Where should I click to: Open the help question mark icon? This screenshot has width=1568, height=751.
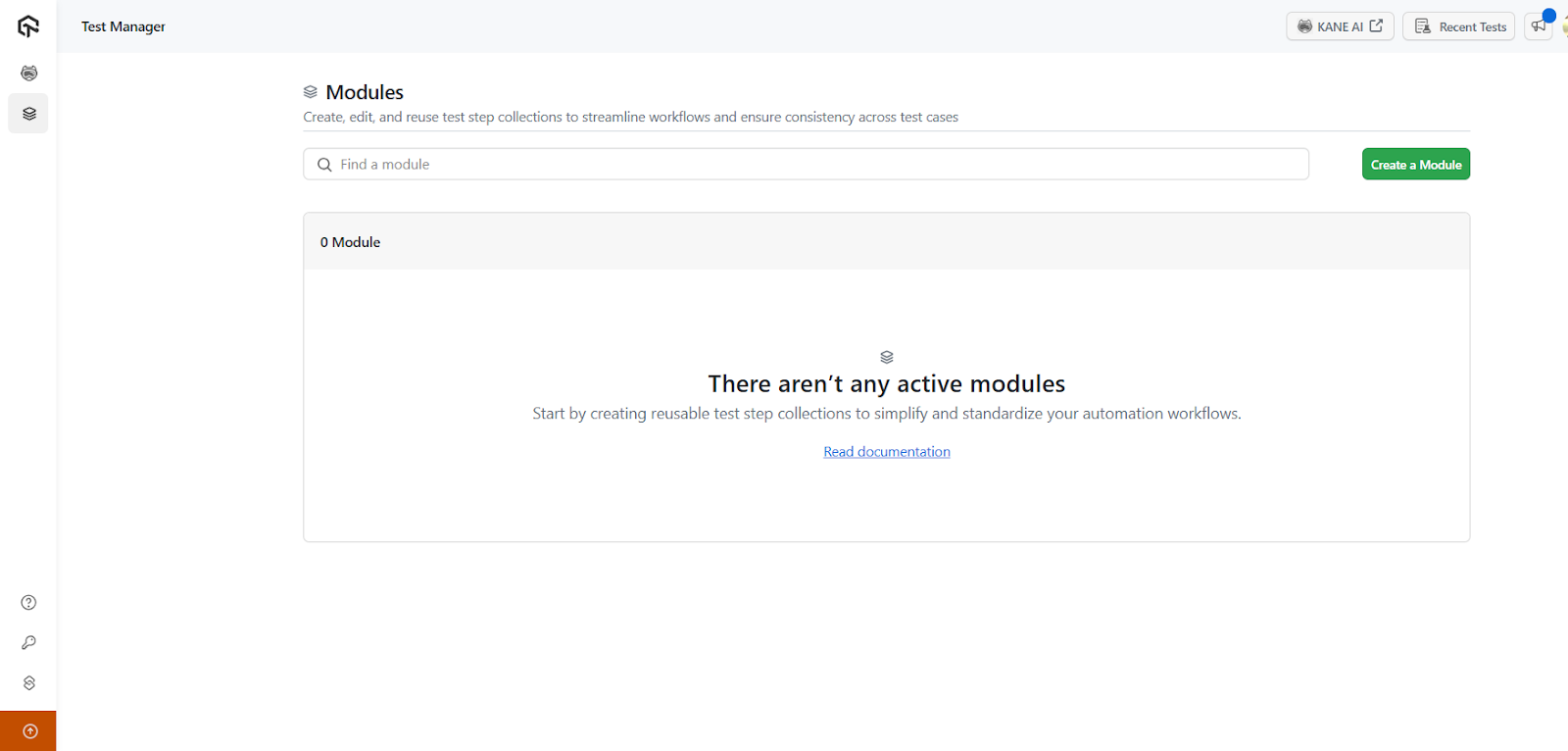point(29,602)
